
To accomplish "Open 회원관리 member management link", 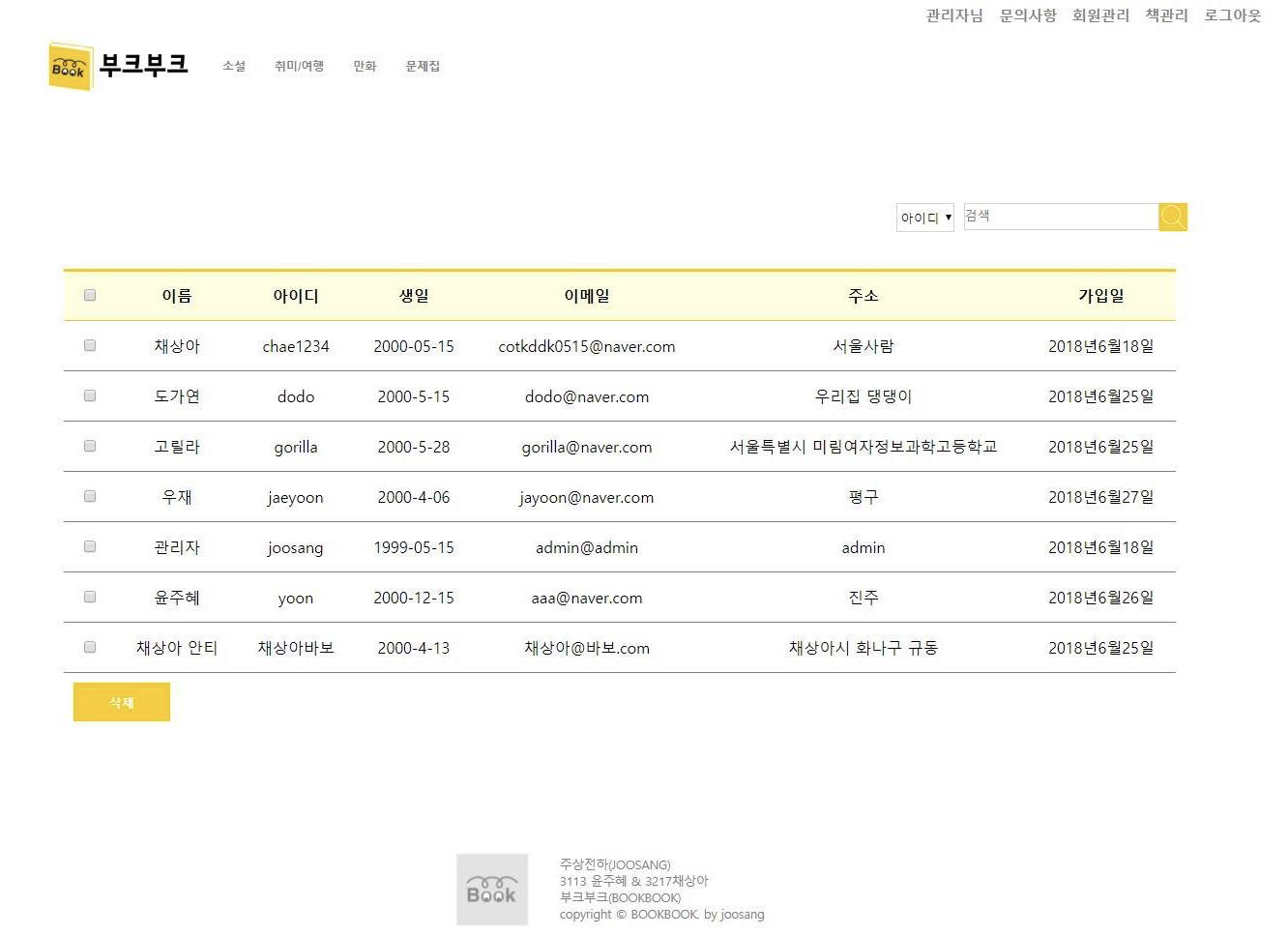I will click(1100, 15).
